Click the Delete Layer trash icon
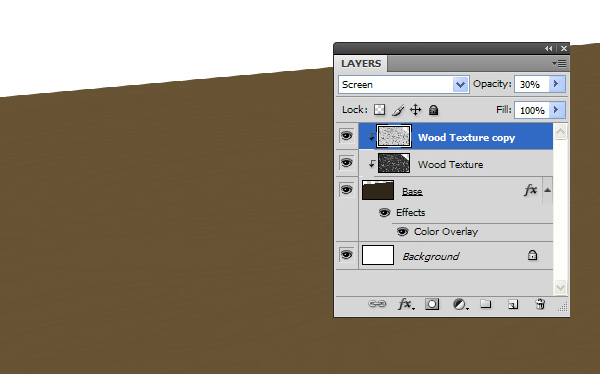The image size is (600, 374). [540, 304]
